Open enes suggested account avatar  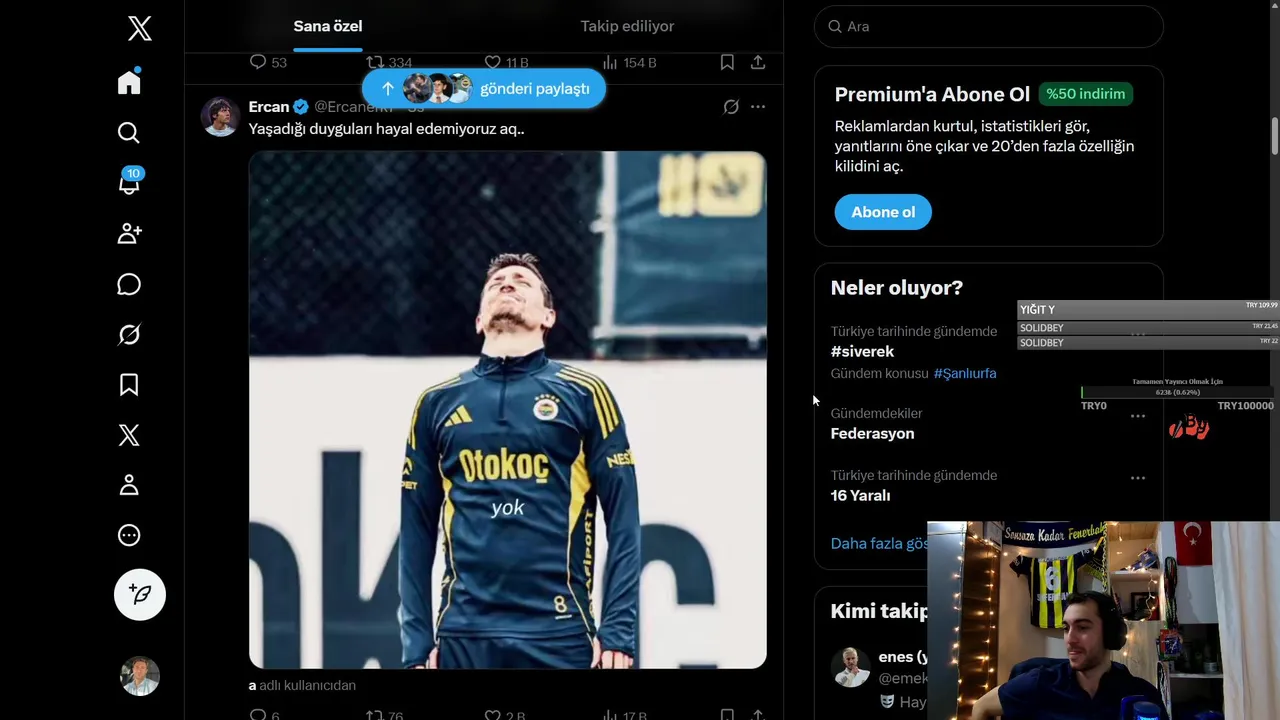[851, 667]
